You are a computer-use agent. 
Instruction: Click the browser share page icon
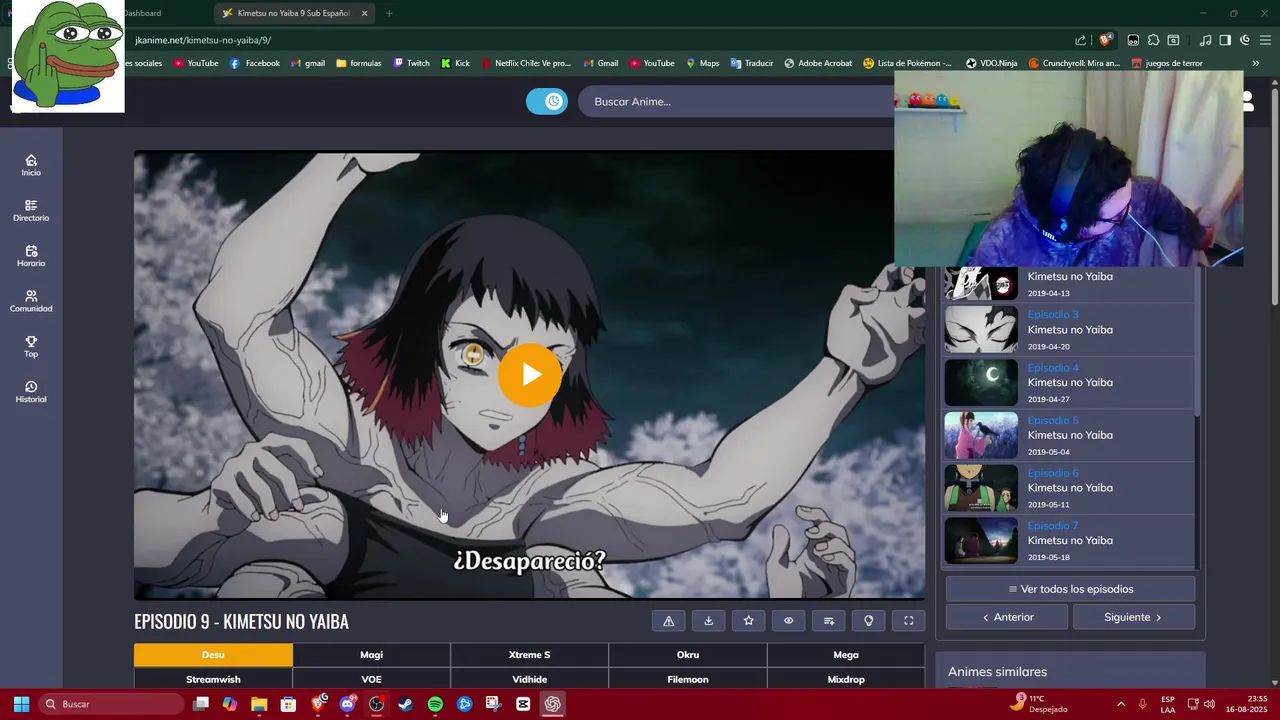point(1080,40)
